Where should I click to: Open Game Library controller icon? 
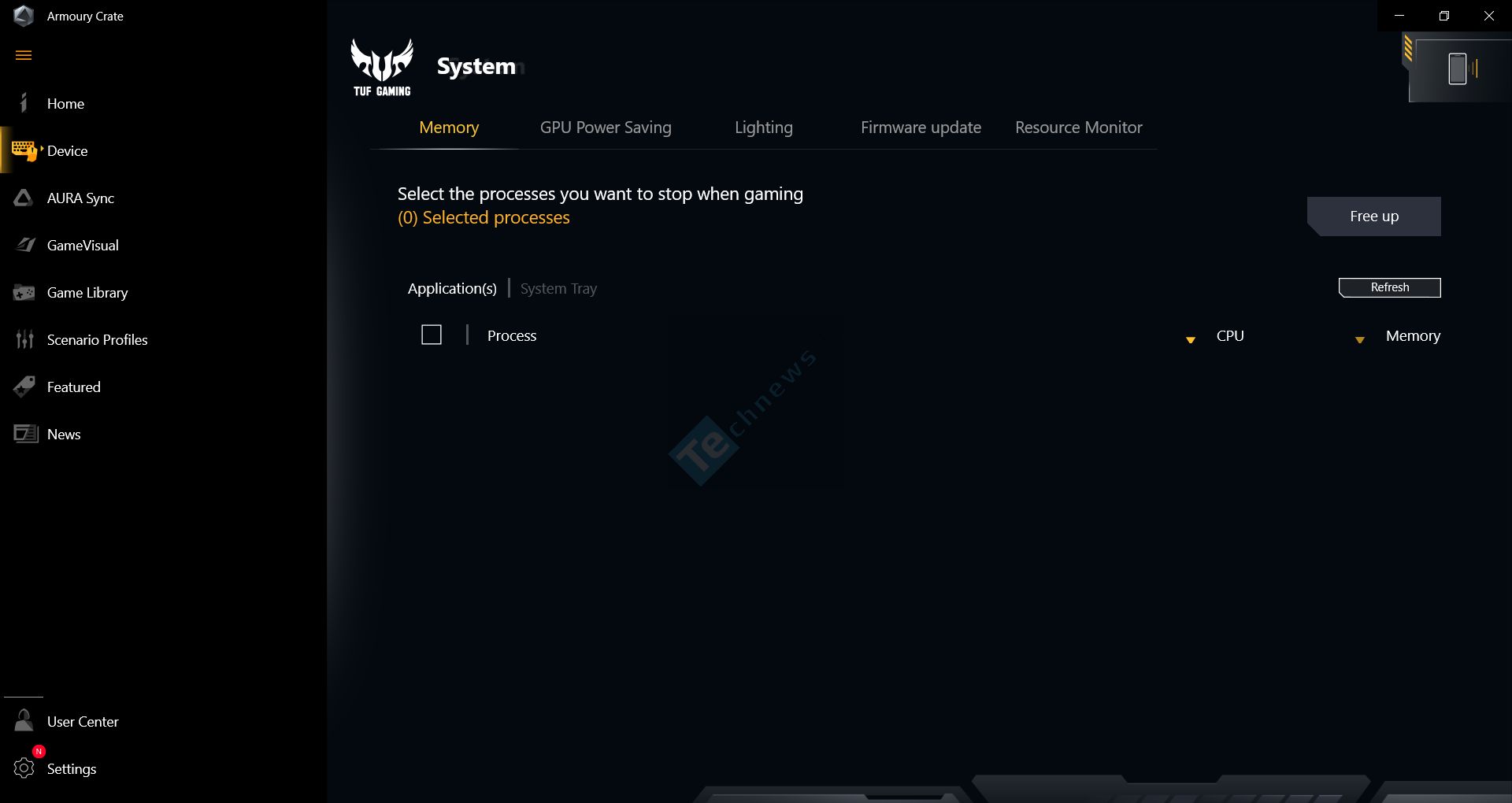pyautogui.click(x=24, y=293)
